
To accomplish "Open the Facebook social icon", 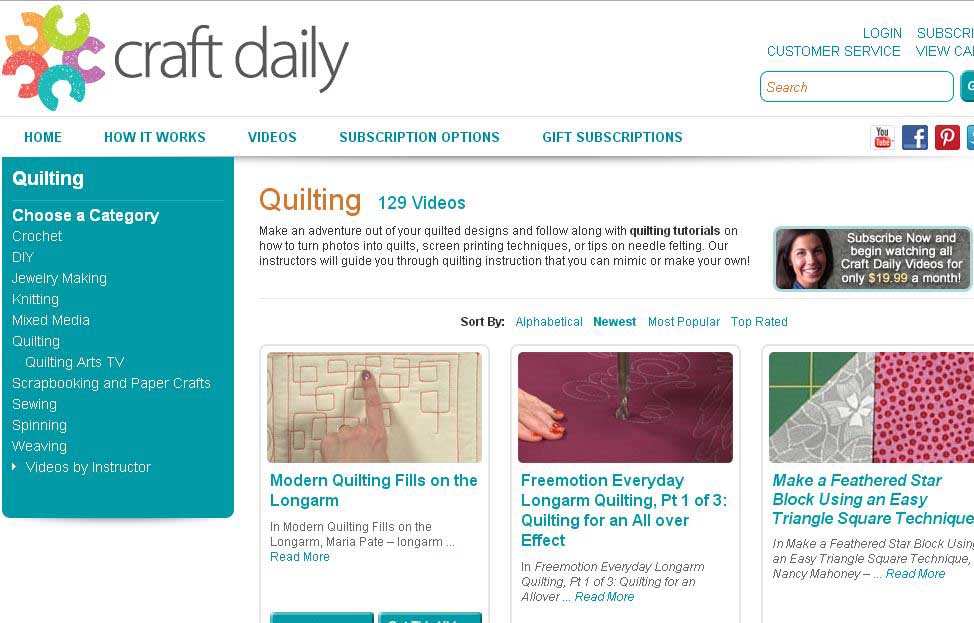I will 914,137.
